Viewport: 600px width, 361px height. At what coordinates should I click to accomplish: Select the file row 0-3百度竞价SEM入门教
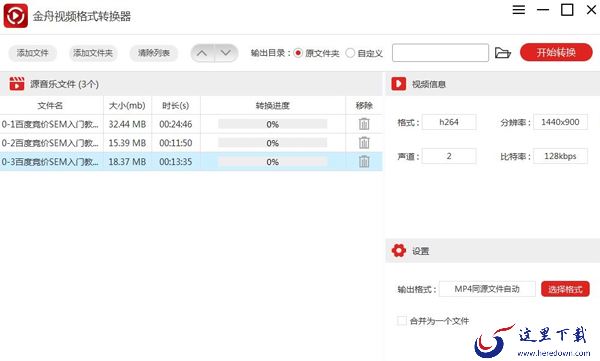coord(191,162)
